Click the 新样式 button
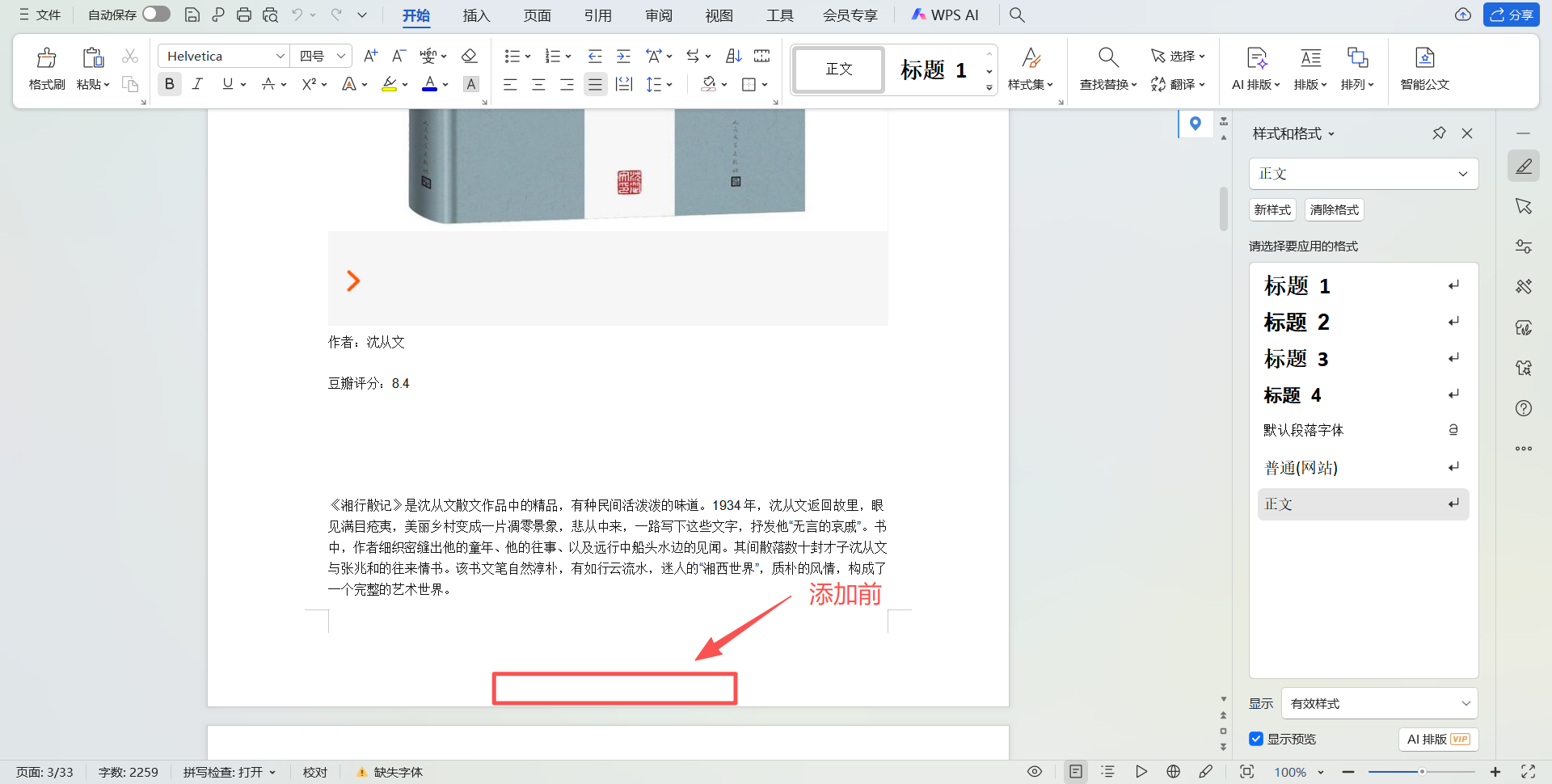1552x784 pixels. click(x=1272, y=209)
